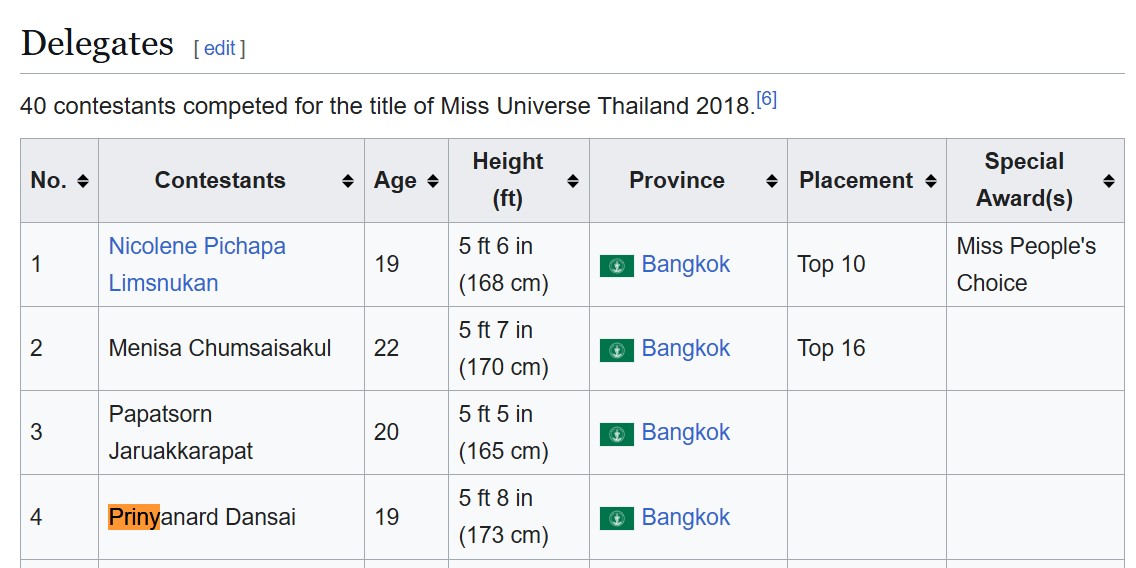Click the Miss People's Choice award cell
1136x568 pixels.
[1025, 264]
